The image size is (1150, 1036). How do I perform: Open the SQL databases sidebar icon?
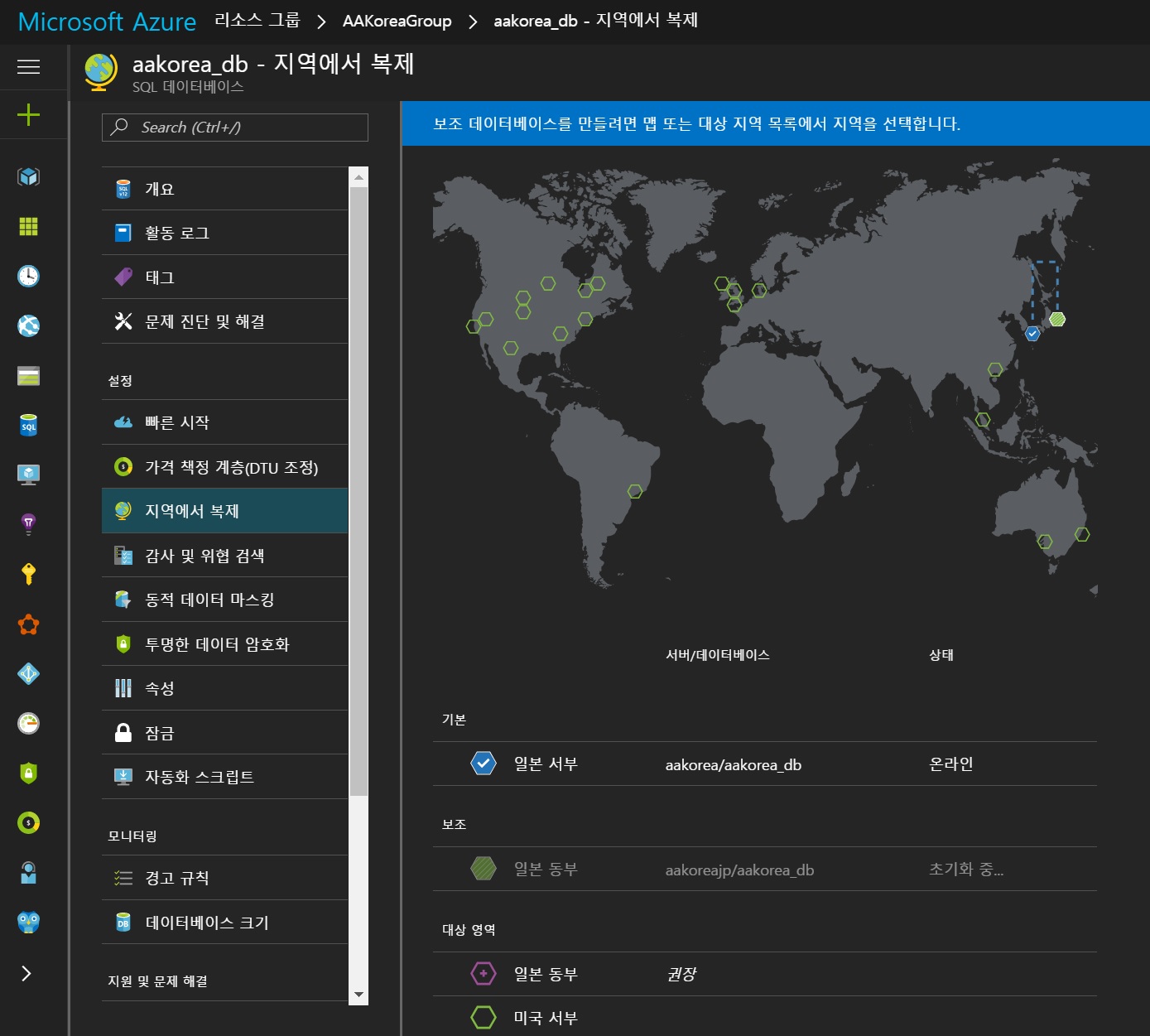pos(28,425)
